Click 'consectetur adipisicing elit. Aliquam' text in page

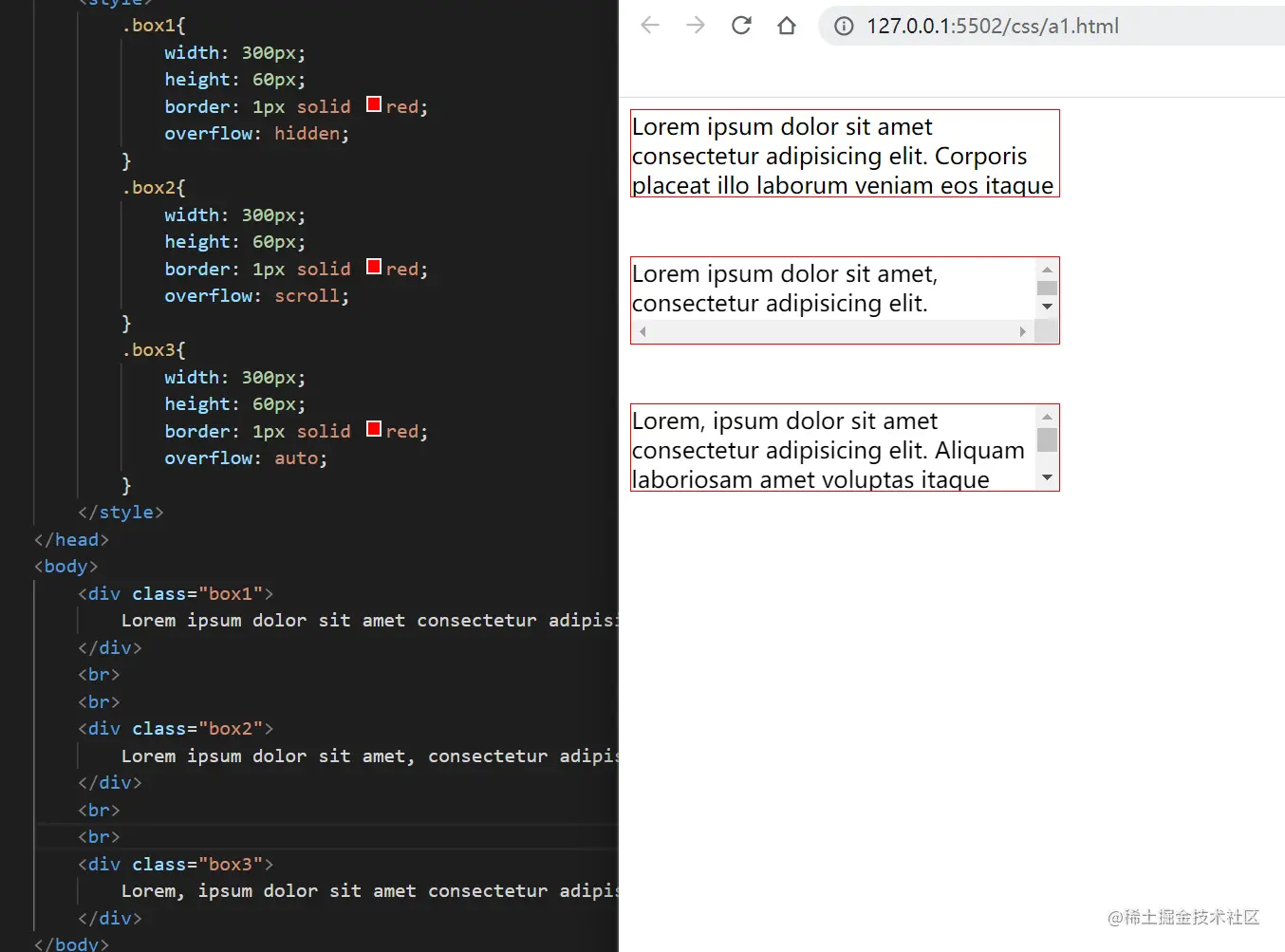pyautogui.click(x=829, y=451)
